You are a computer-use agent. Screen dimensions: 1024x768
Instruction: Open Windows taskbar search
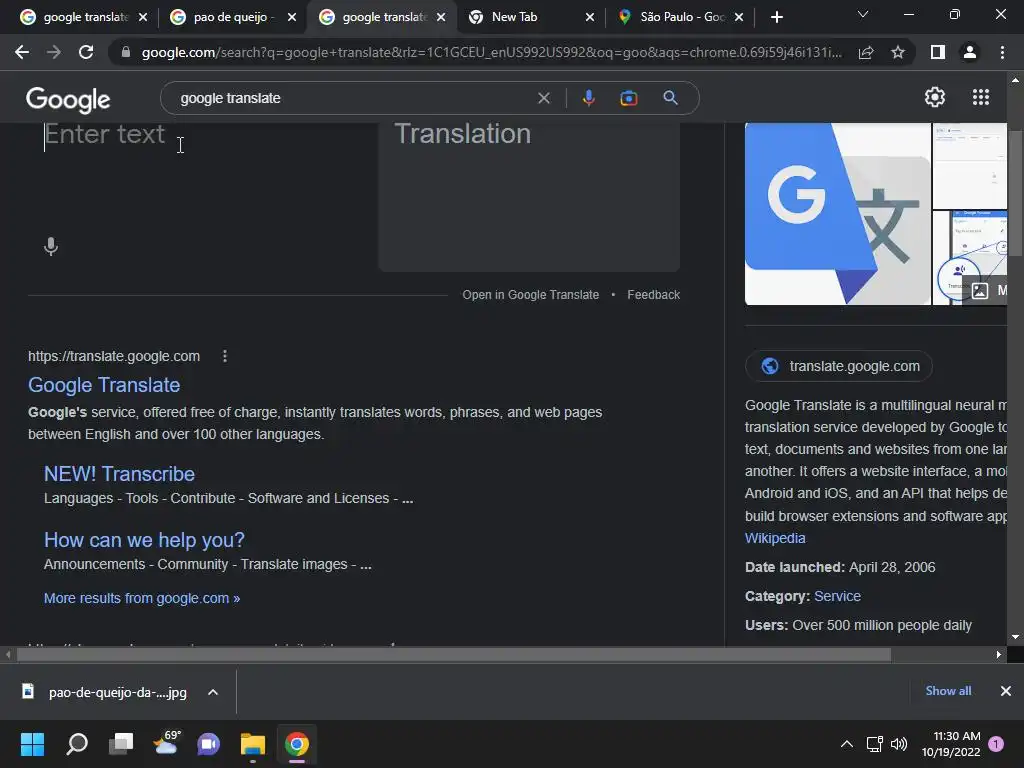(77, 744)
